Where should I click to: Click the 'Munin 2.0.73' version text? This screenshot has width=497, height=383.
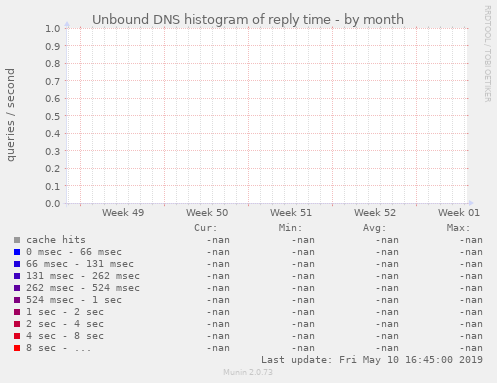click(x=248, y=372)
